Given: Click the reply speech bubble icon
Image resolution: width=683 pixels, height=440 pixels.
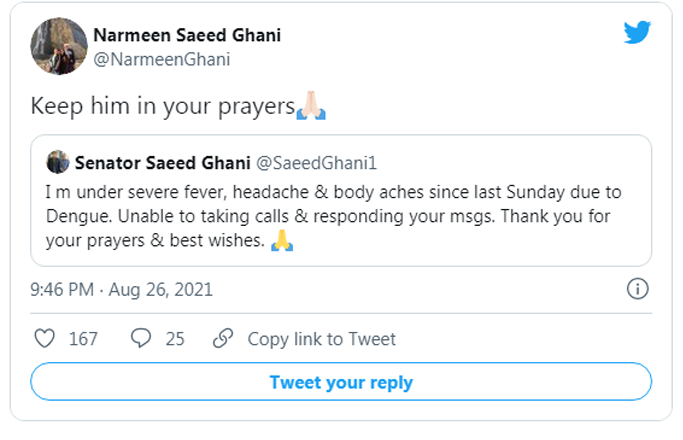Looking at the screenshot, I should pyautogui.click(x=142, y=339).
